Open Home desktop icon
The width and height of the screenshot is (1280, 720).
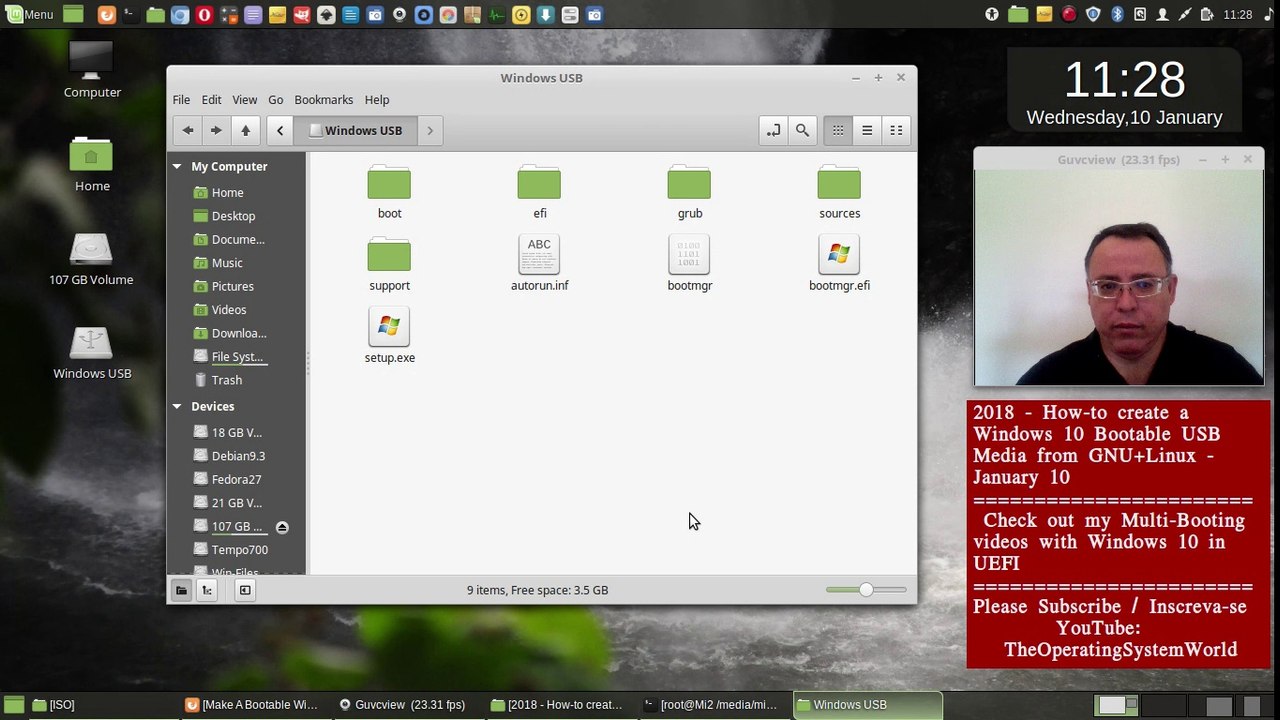pyautogui.click(x=92, y=165)
